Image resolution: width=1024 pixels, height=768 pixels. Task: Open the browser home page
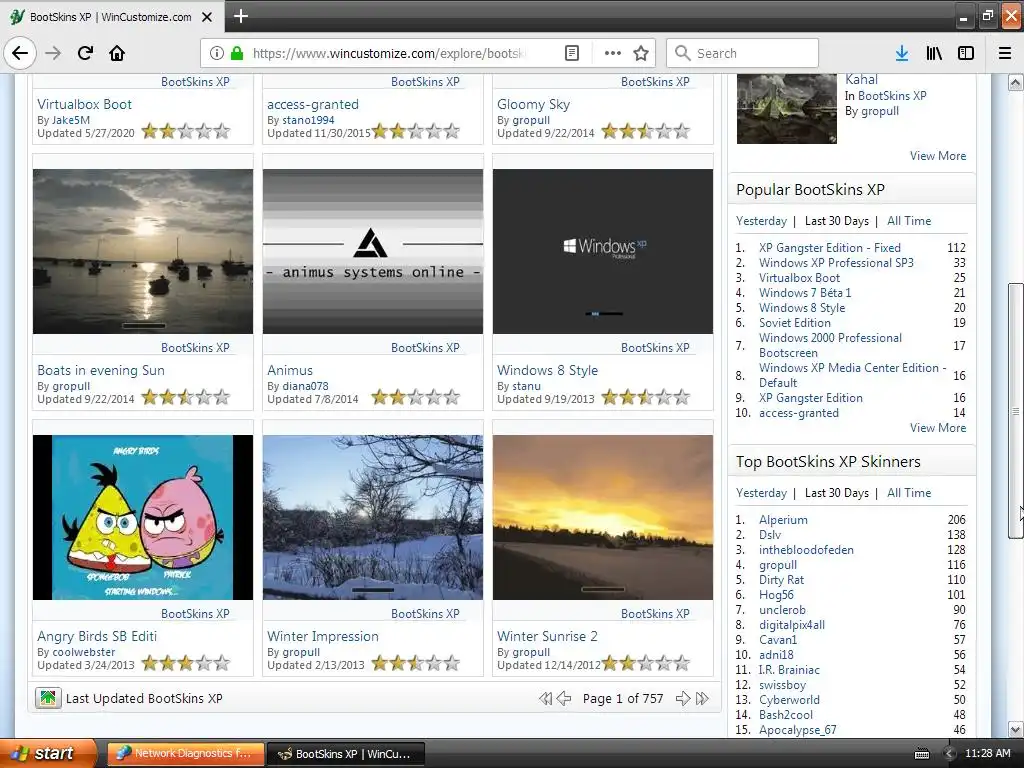(117, 53)
